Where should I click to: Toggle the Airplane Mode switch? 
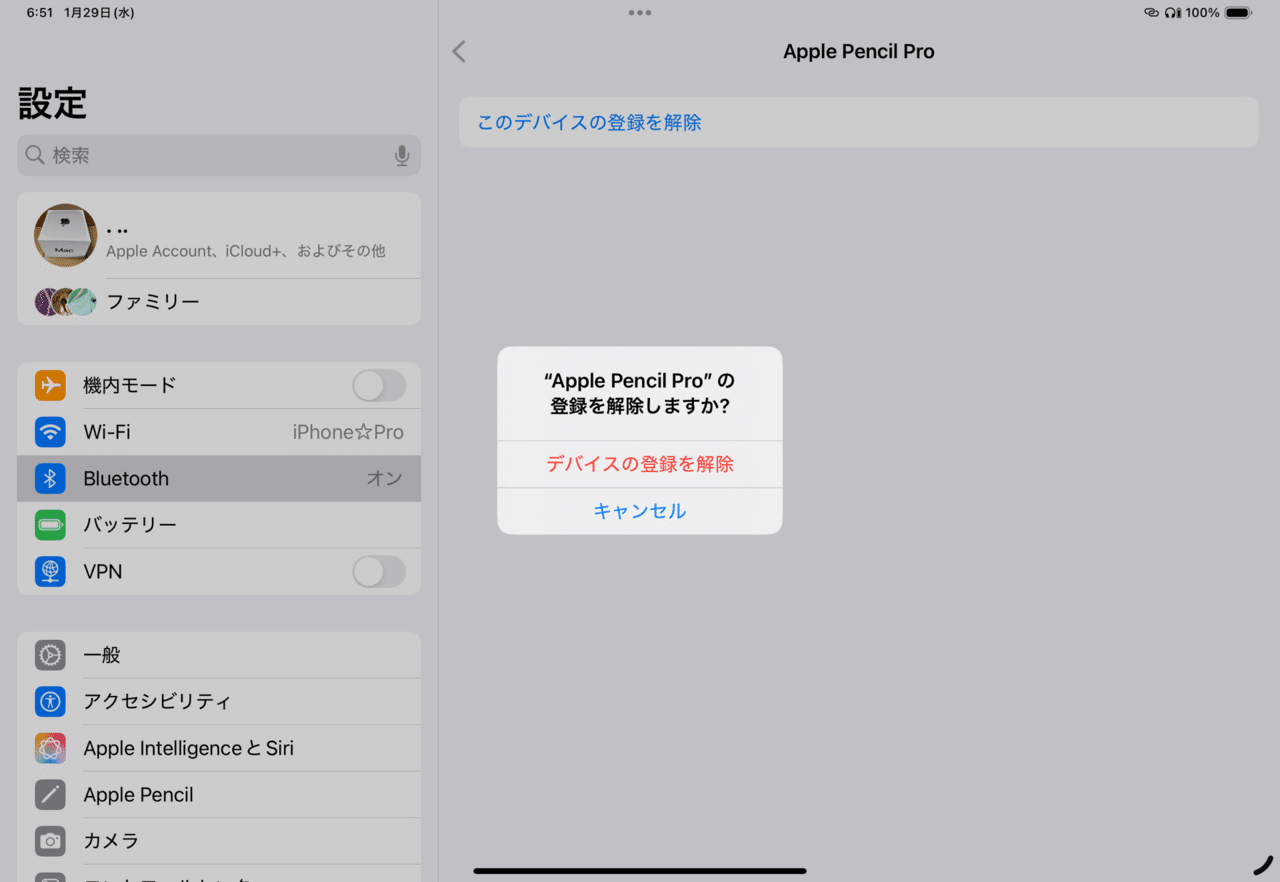379,385
